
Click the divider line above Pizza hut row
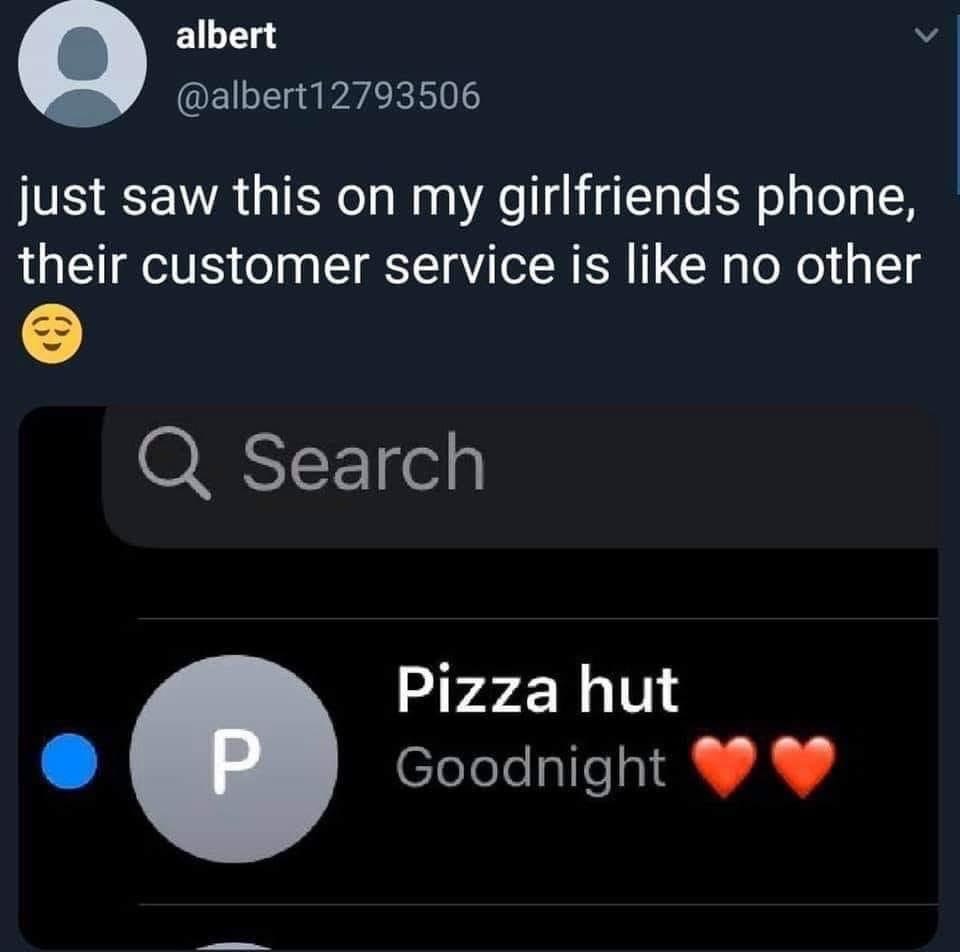[x=538, y=618]
